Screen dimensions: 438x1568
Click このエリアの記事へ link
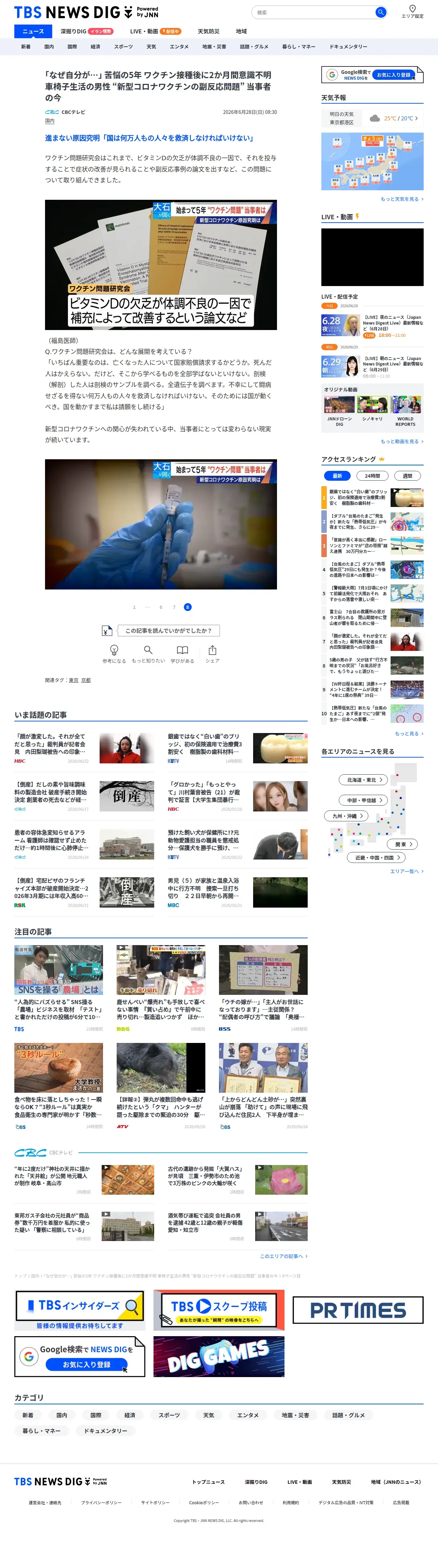coord(283,1256)
